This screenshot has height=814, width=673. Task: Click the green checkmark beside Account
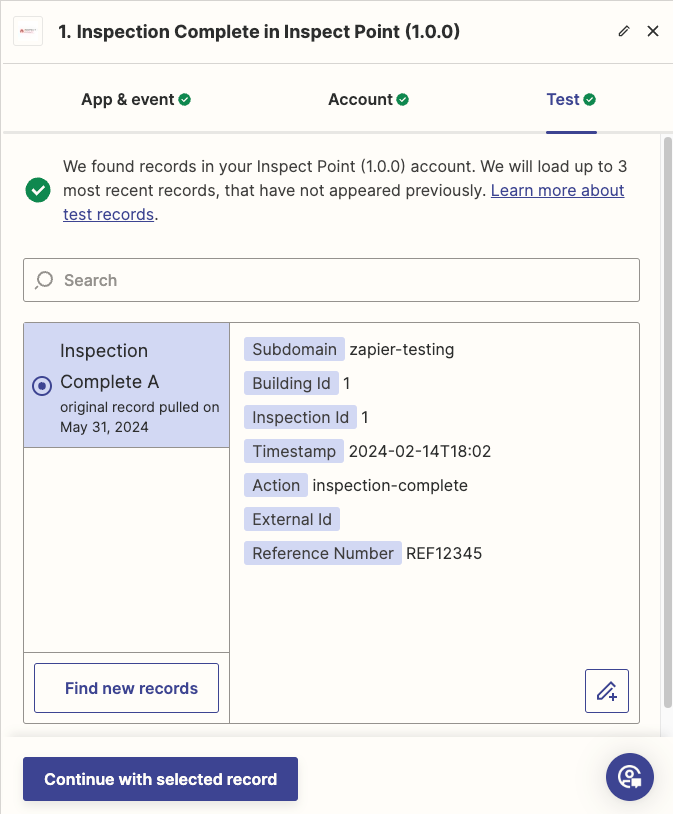[x=402, y=99]
